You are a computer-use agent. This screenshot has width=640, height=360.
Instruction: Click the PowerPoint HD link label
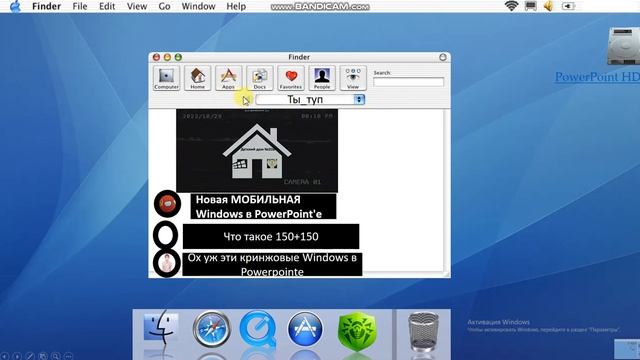pos(597,77)
